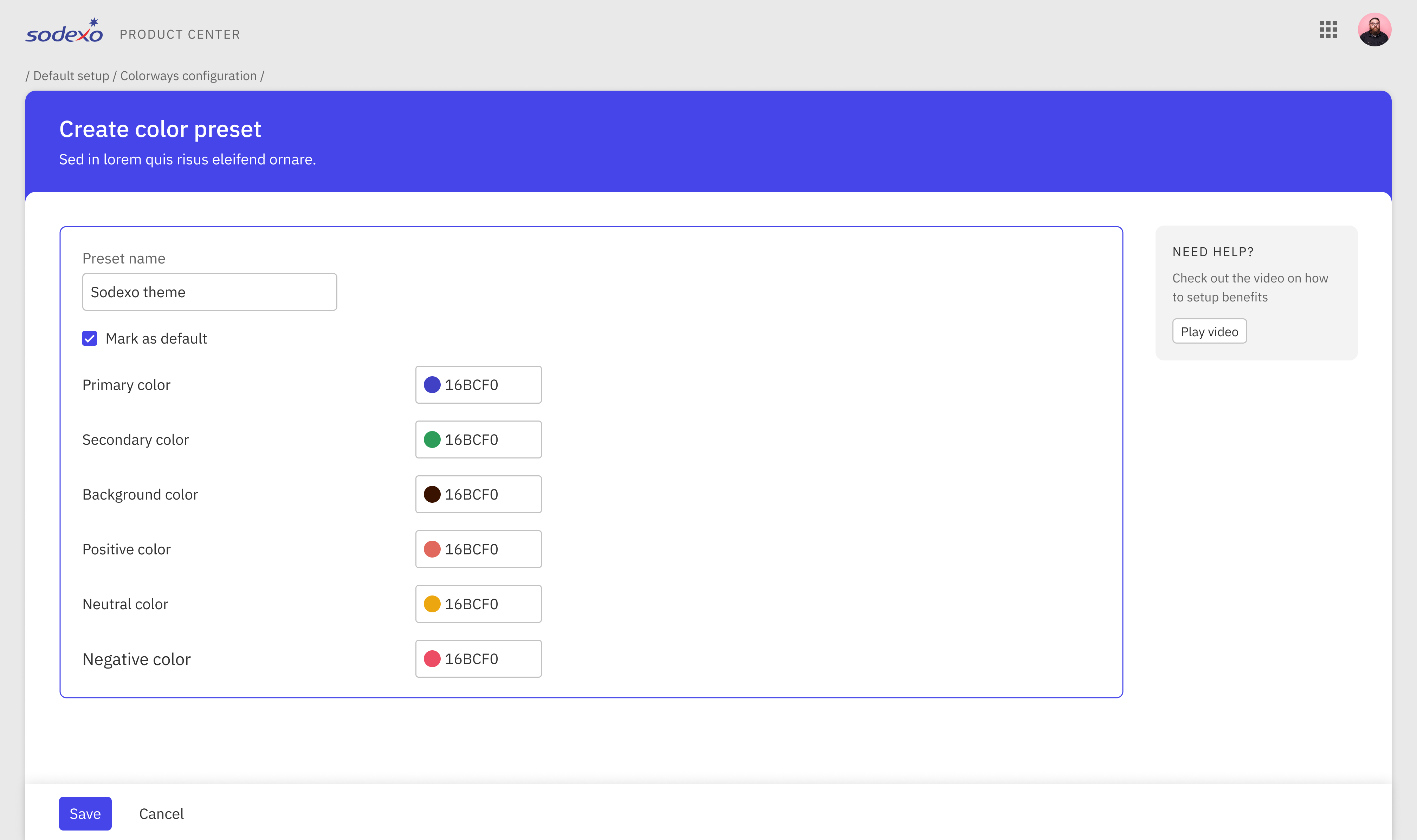The width and height of the screenshot is (1417, 840).
Task: Click the Neutral color orange swatch
Action: click(432, 604)
